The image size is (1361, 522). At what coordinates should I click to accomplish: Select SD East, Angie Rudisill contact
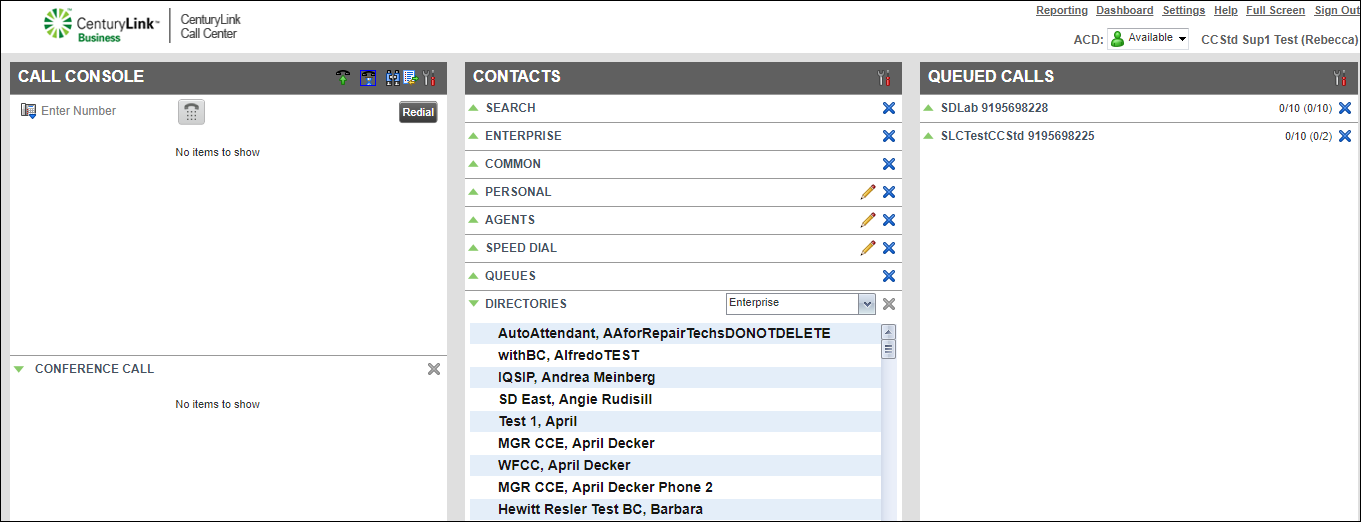(x=675, y=399)
